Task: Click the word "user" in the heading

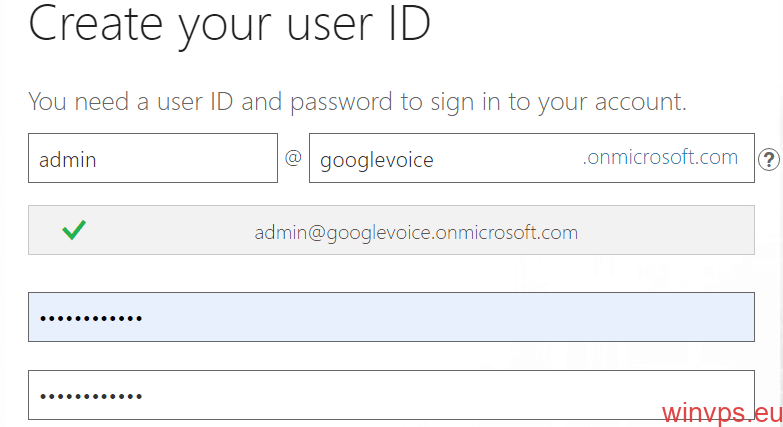Action: coord(315,24)
